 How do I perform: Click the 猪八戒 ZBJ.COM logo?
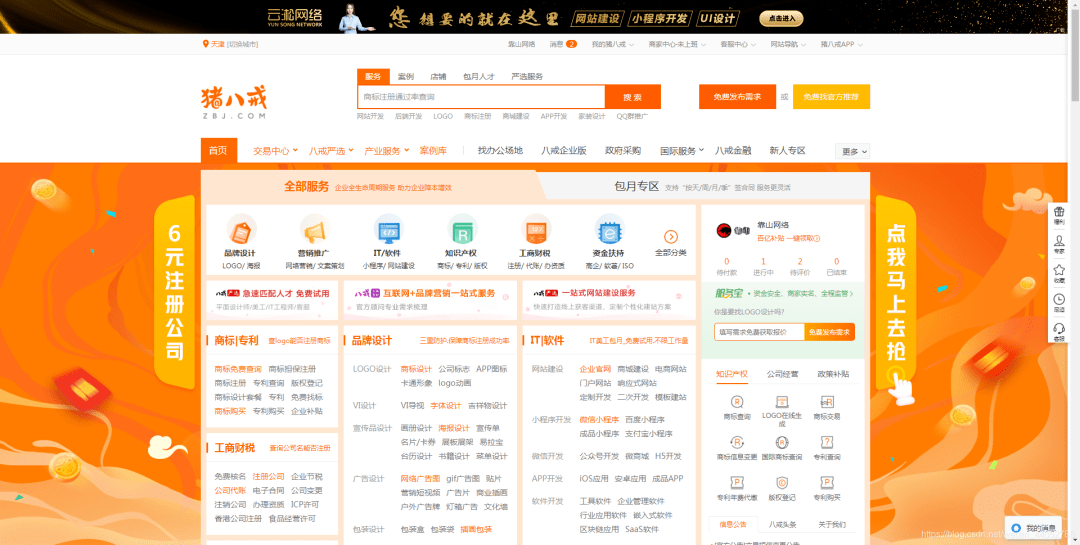pos(233,103)
